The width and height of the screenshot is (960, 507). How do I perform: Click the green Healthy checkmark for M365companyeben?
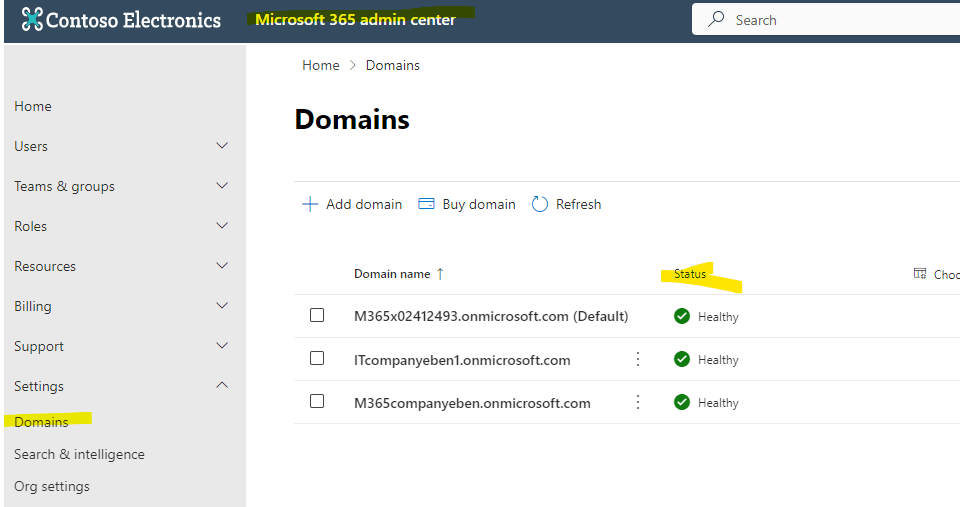coord(682,402)
